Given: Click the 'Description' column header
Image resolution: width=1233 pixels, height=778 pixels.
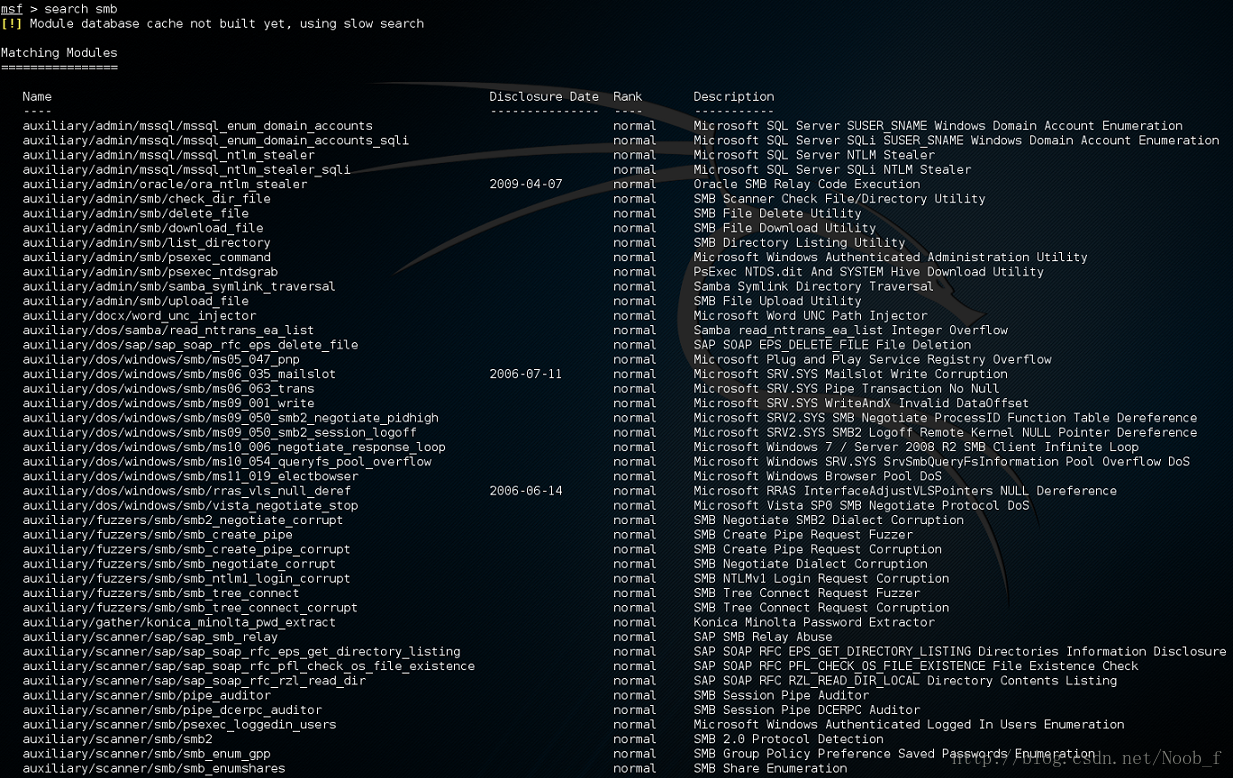Looking at the screenshot, I should pos(734,97).
